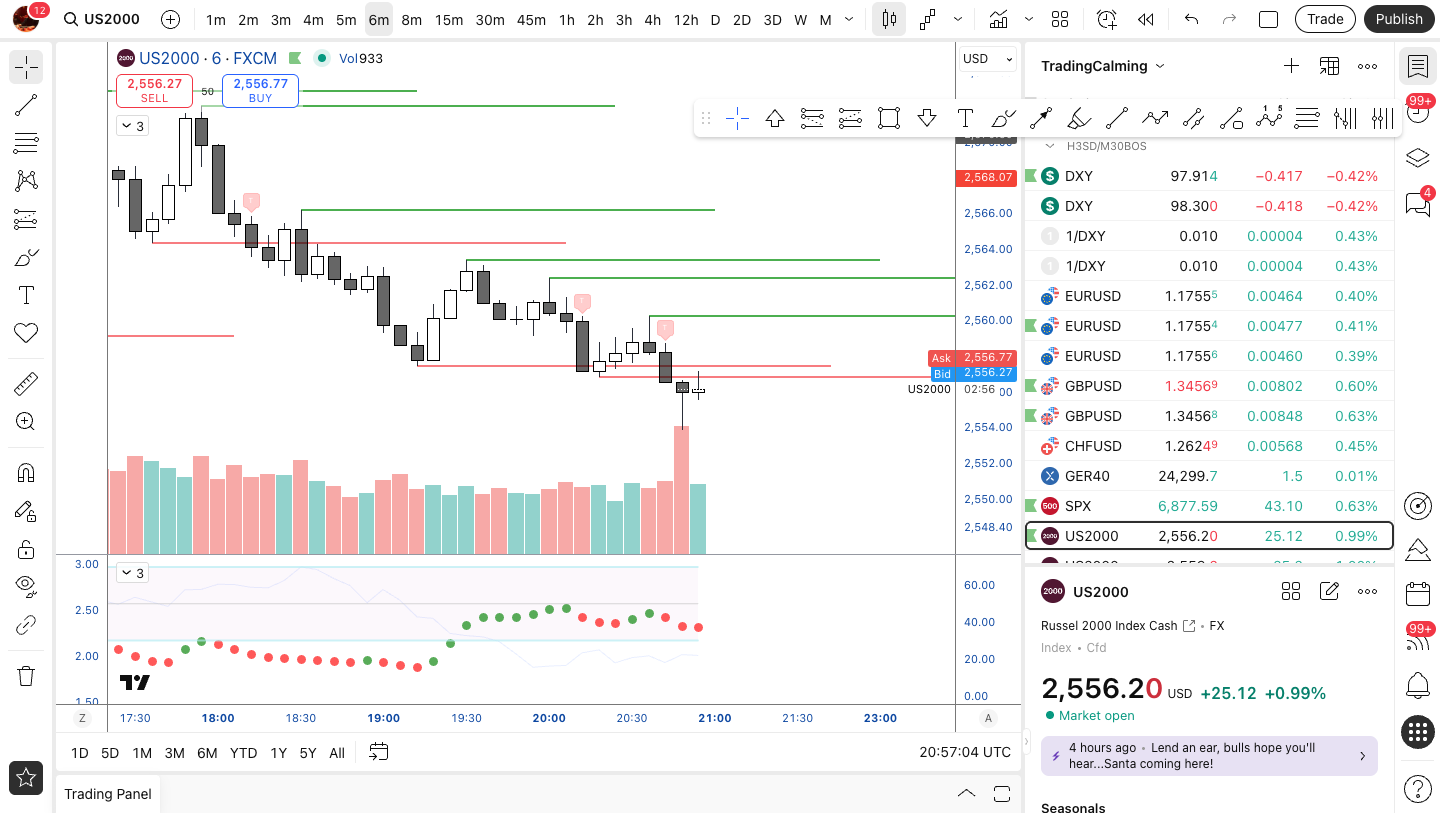Image resolution: width=1440 pixels, height=813 pixels.
Task: Open the TradingCalming watchlist dropdown
Action: (x=1103, y=66)
